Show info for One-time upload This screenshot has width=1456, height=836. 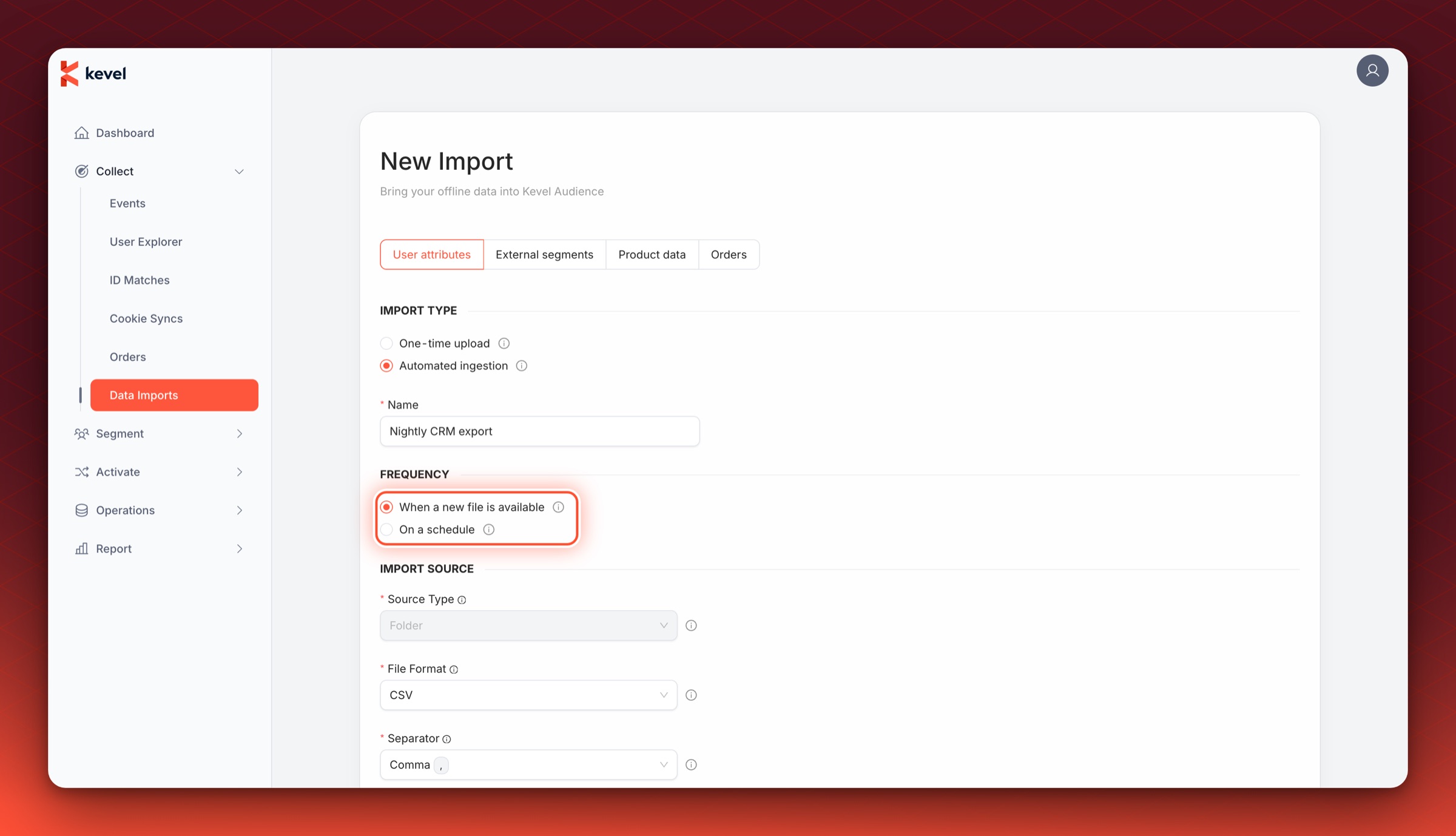[504, 343]
